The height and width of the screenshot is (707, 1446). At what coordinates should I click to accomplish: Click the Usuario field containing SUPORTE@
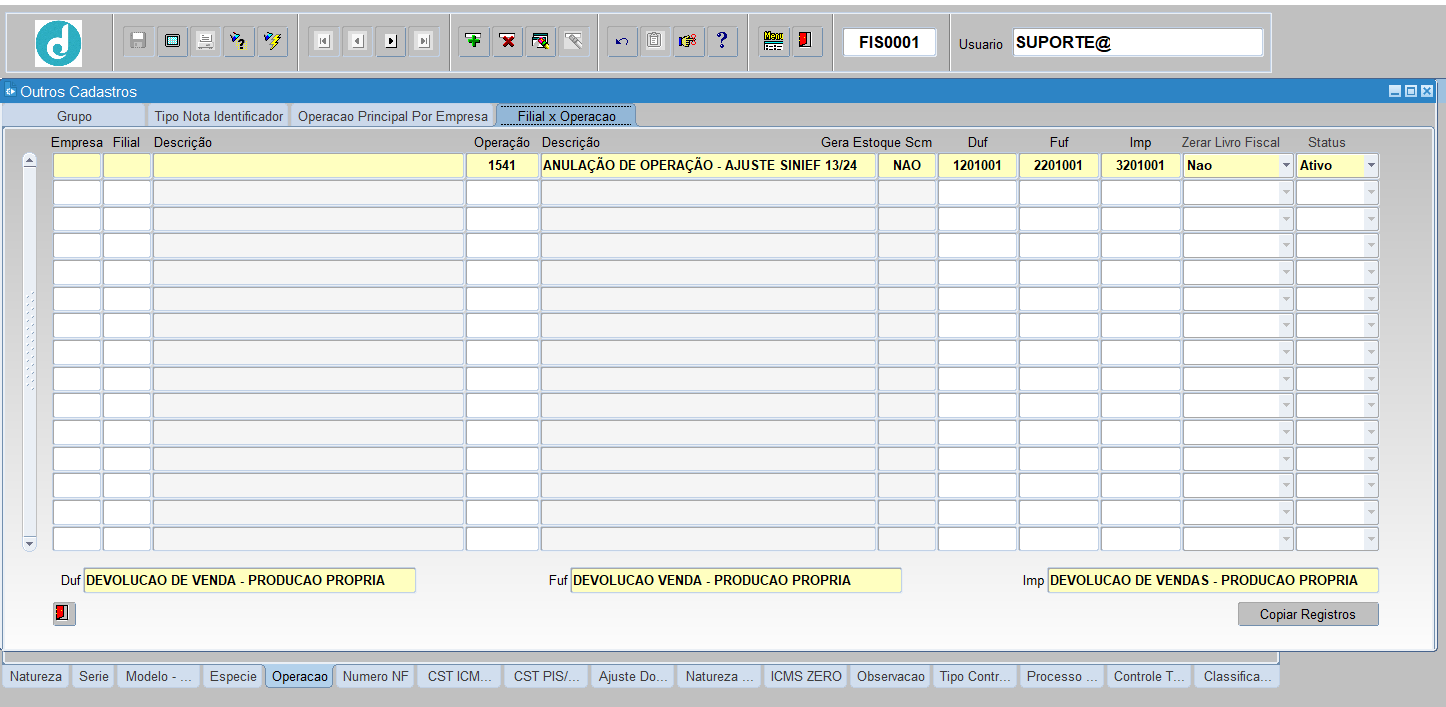pos(1138,42)
